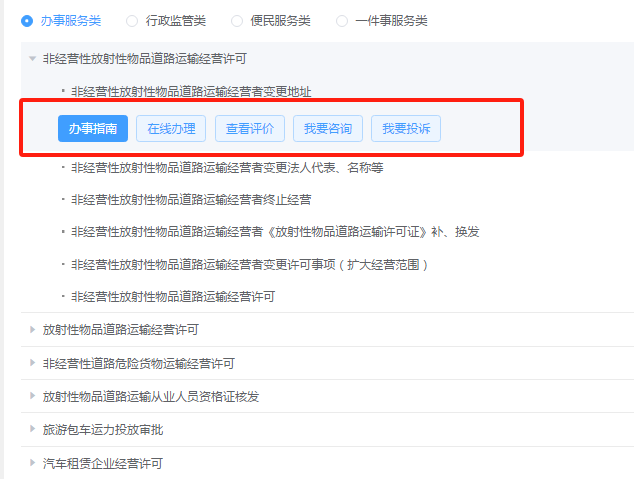
Task: Expand the 非经营性道路危险货物运输经营许可 arrow
Action: [33, 363]
